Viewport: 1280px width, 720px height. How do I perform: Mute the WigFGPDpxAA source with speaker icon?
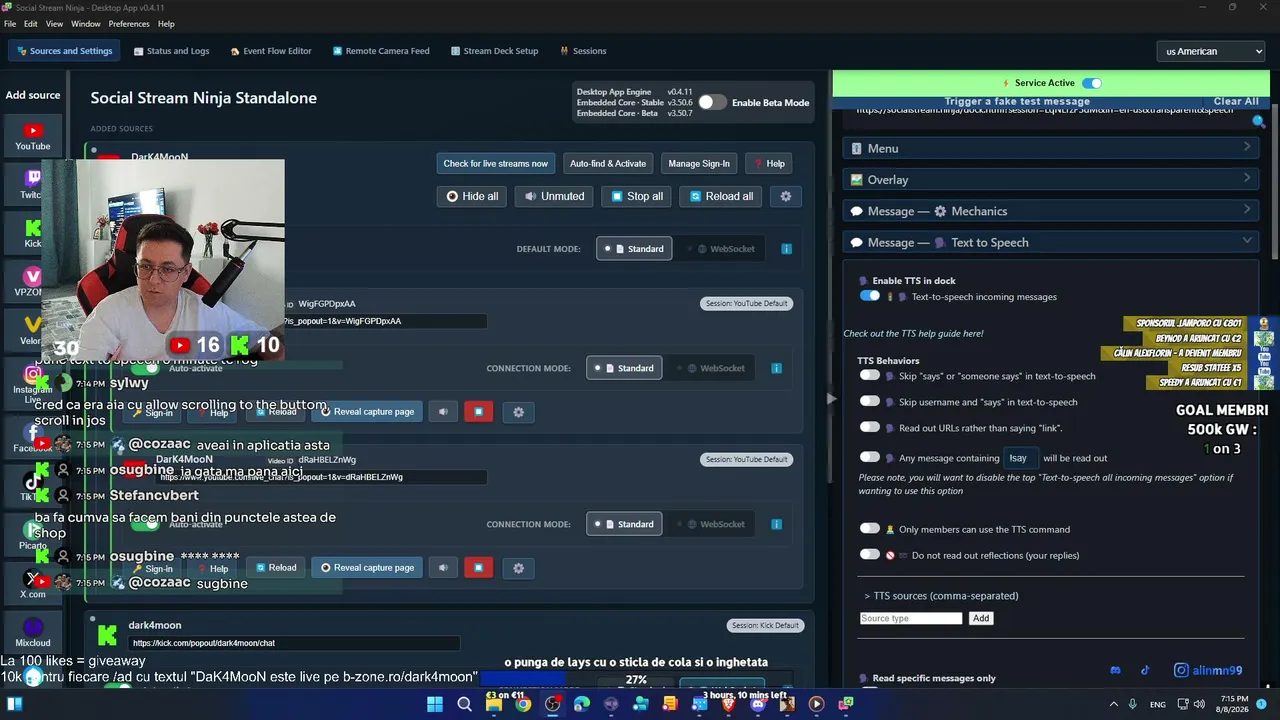[443, 412]
